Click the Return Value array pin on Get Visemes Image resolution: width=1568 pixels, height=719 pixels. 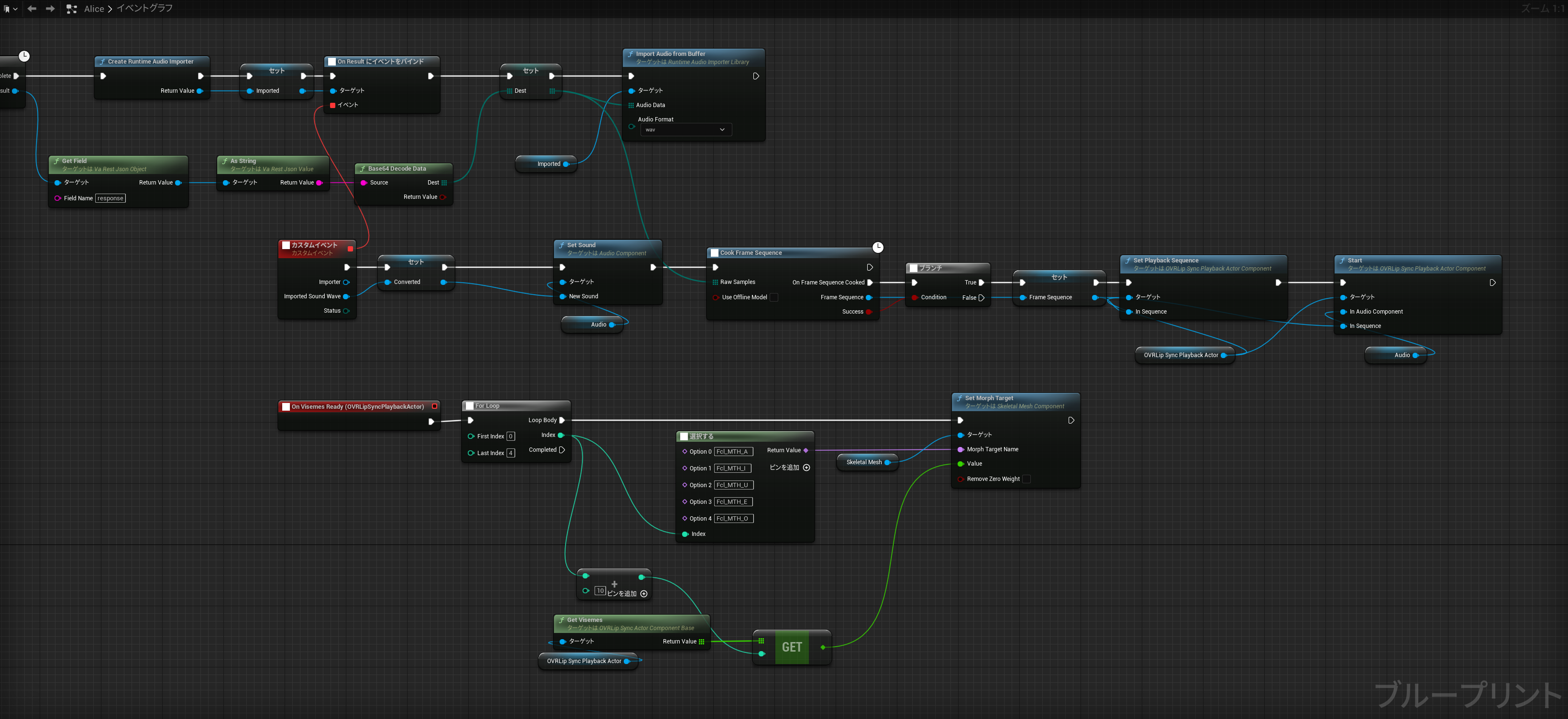click(701, 642)
